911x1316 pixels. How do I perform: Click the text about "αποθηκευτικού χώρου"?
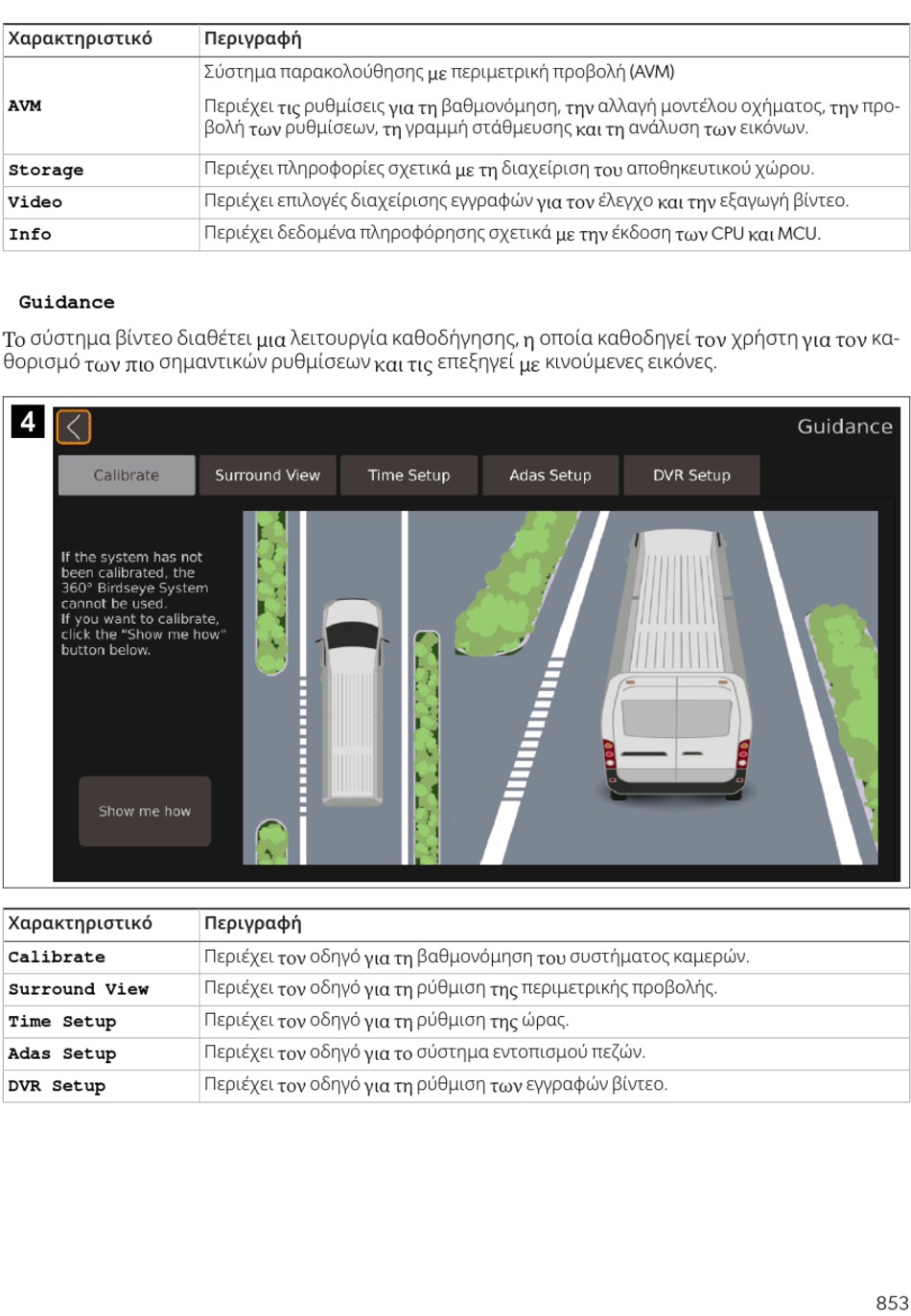click(x=509, y=169)
